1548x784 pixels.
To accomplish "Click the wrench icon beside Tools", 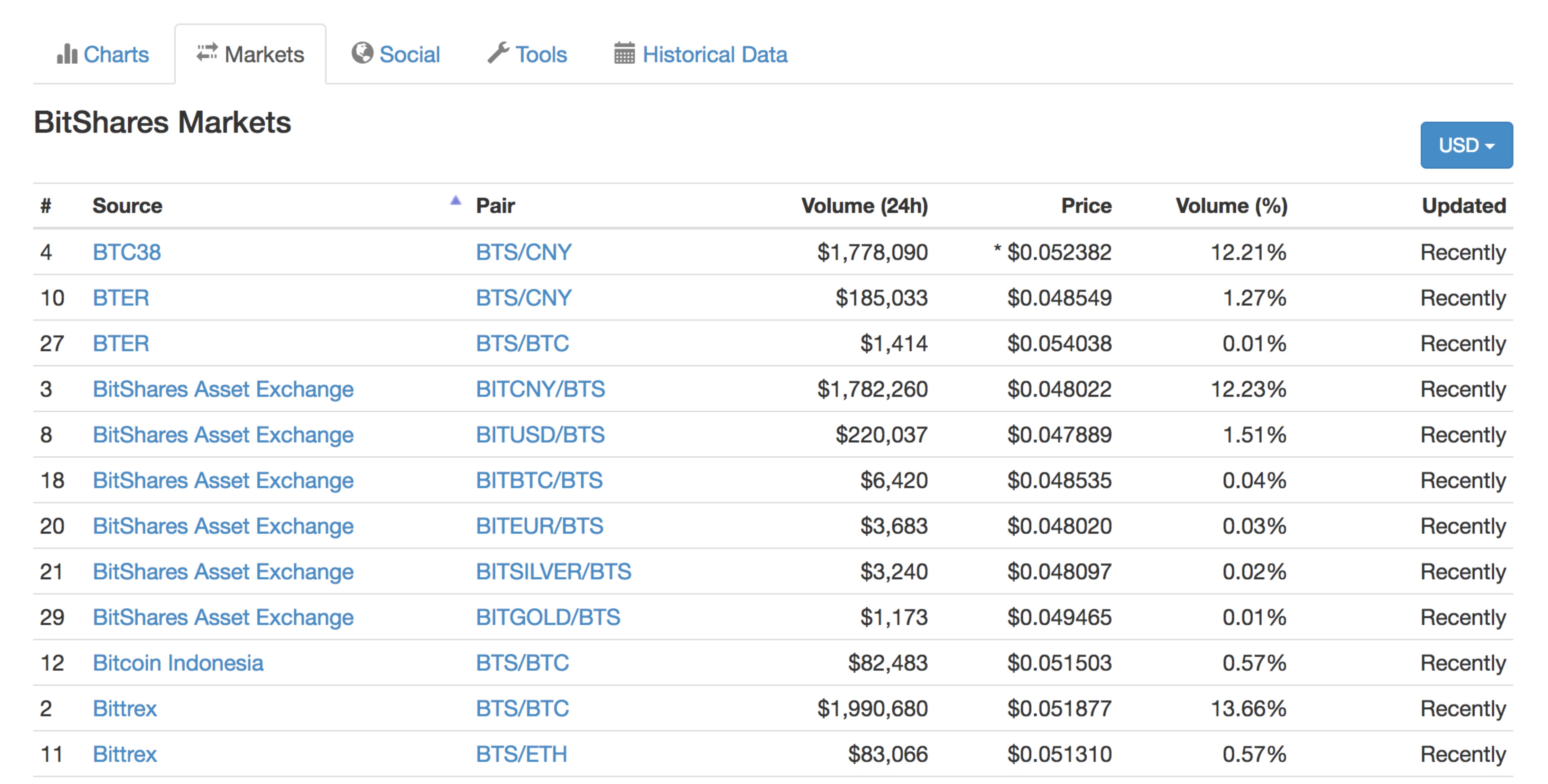I will [498, 53].
